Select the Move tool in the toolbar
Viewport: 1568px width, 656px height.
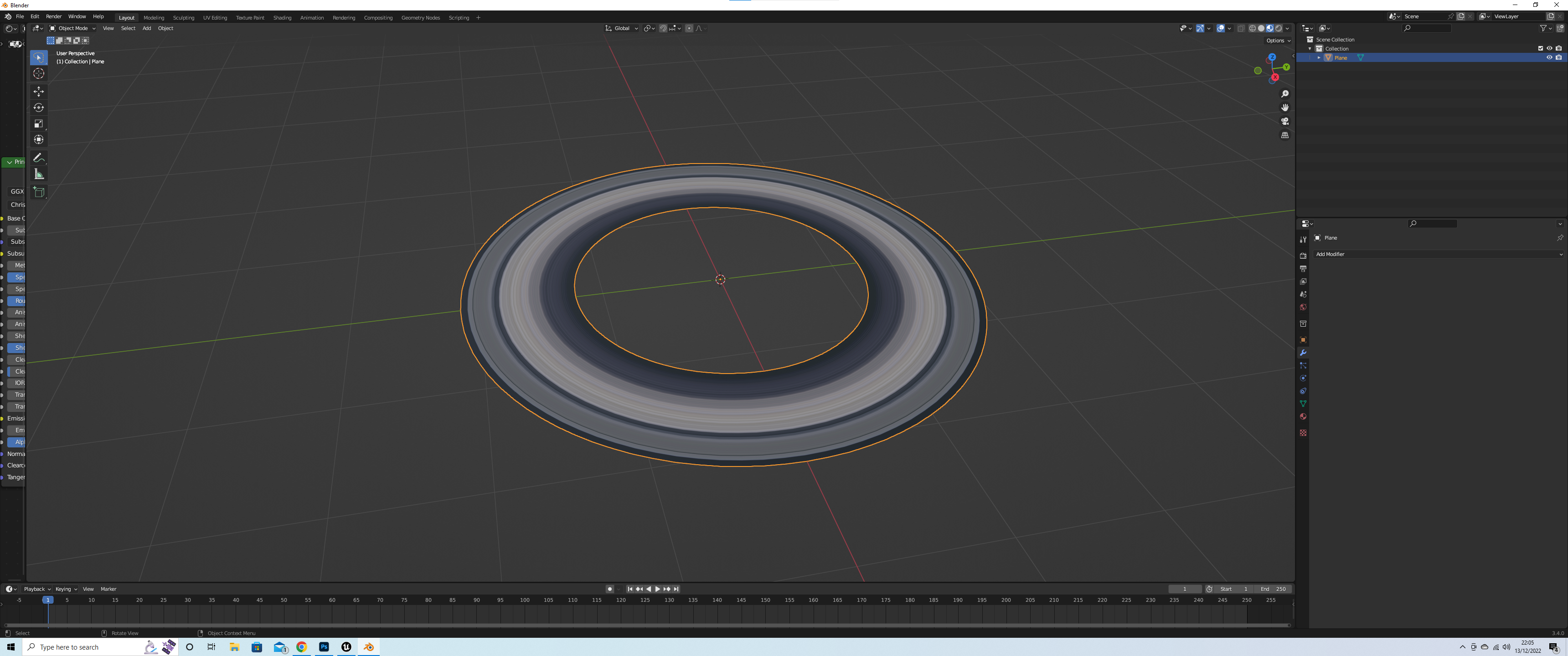(x=38, y=91)
